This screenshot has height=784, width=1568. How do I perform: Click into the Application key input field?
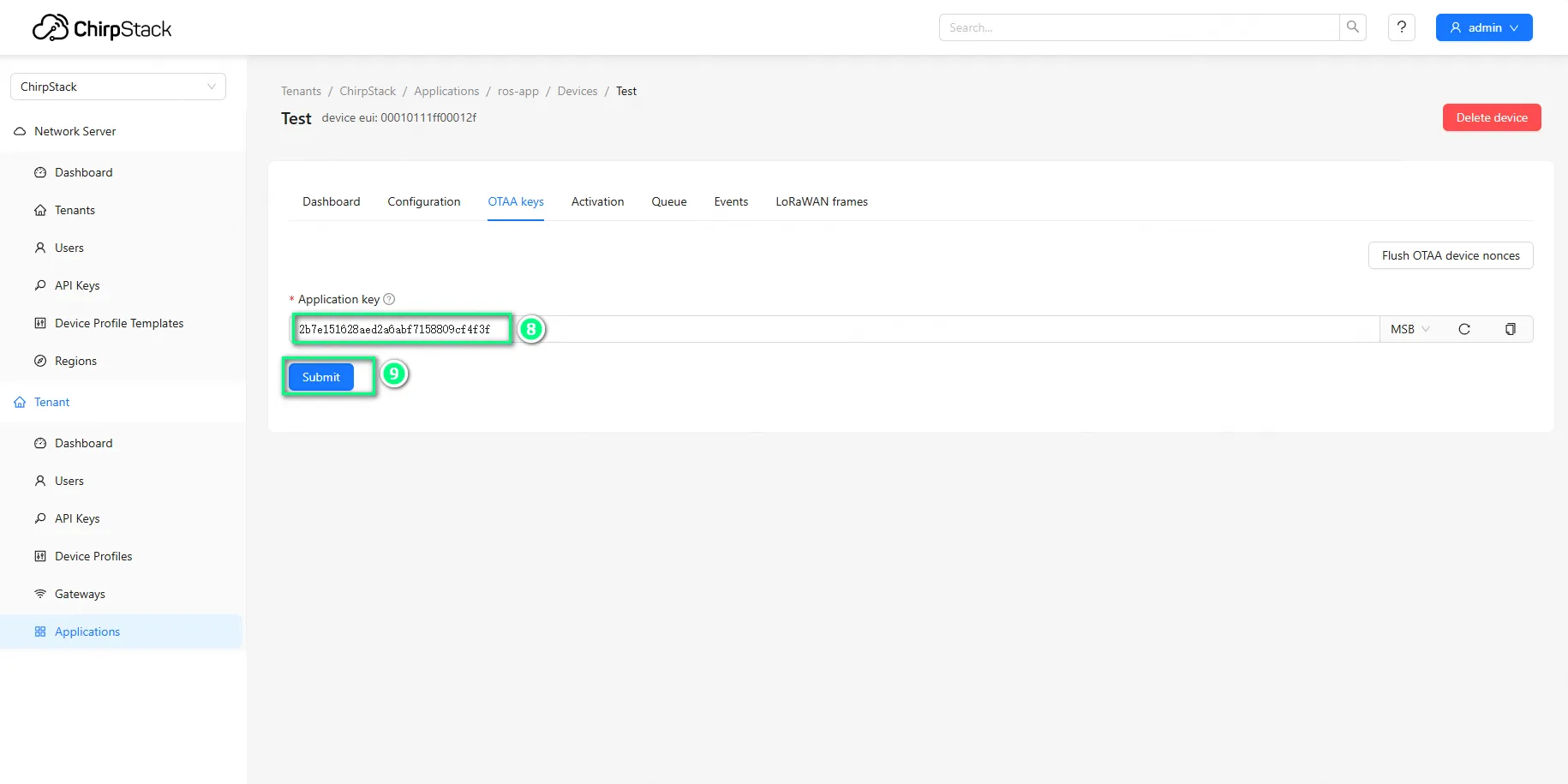coord(857,329)
